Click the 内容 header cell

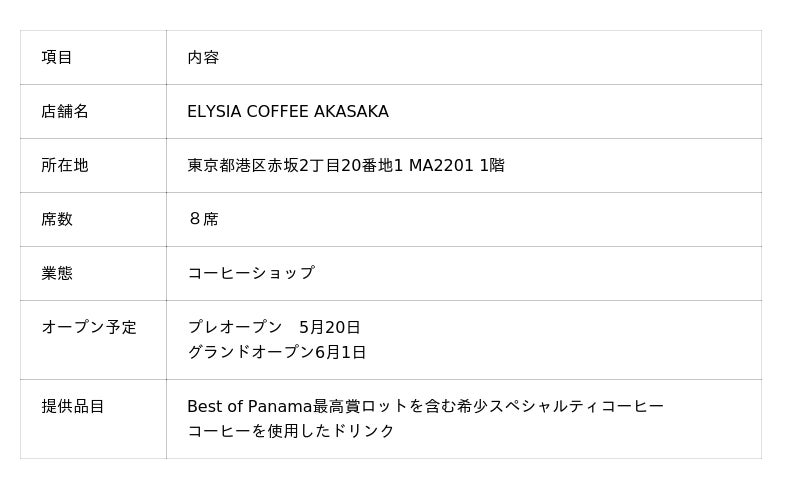pos(203,57)
